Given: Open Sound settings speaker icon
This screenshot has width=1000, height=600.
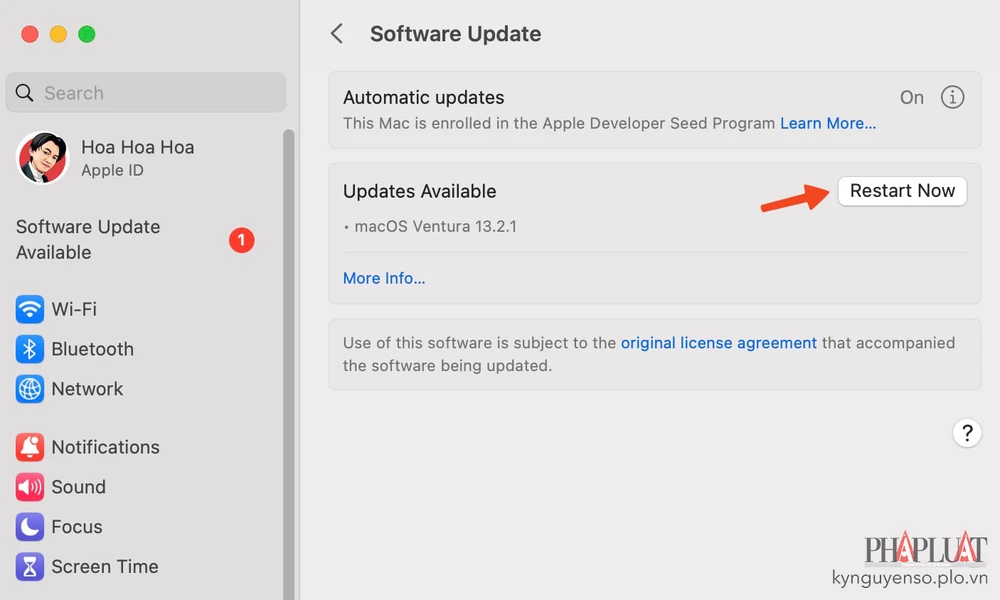Looking at the screenshot, I should [x=30, y=487].
